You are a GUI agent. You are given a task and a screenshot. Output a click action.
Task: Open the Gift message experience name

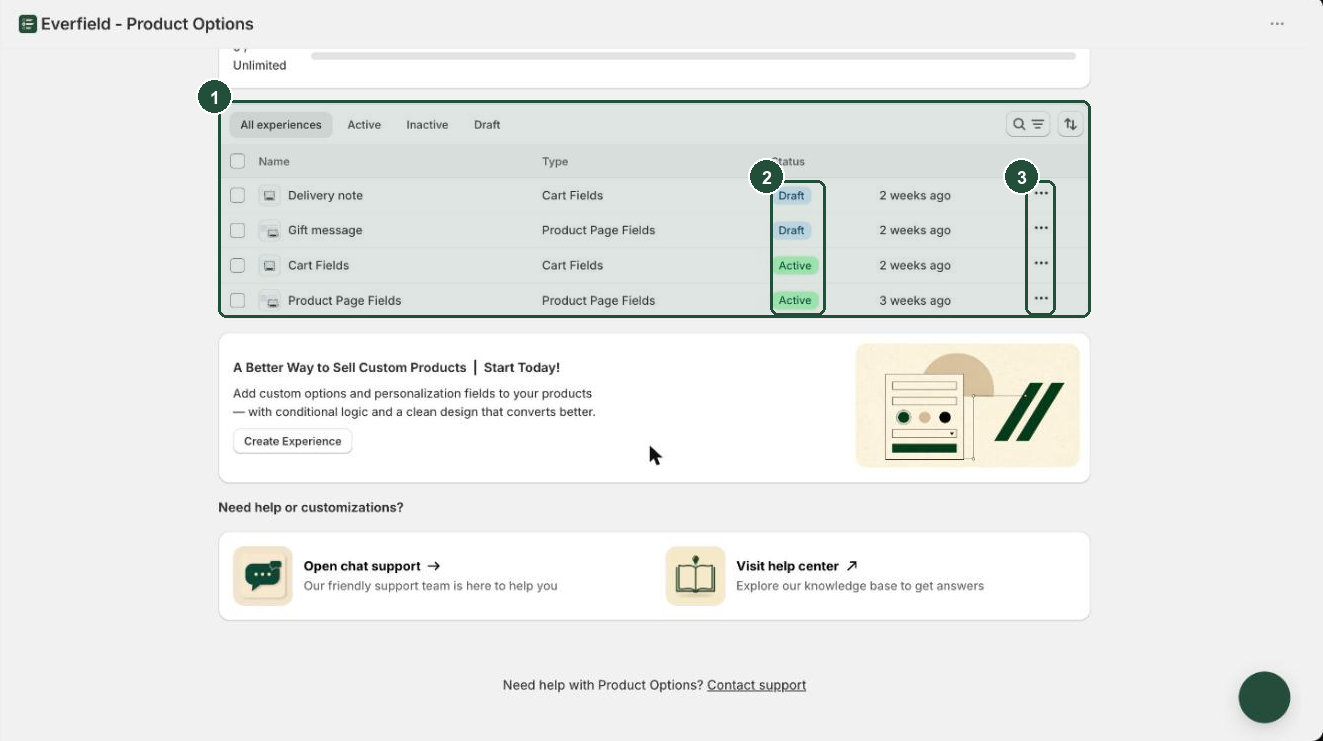point(325,231)
